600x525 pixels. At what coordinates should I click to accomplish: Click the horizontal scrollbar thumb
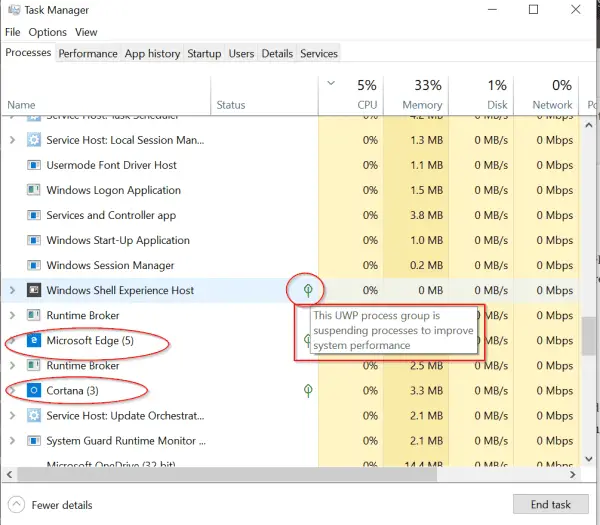(x=227, y=475)
